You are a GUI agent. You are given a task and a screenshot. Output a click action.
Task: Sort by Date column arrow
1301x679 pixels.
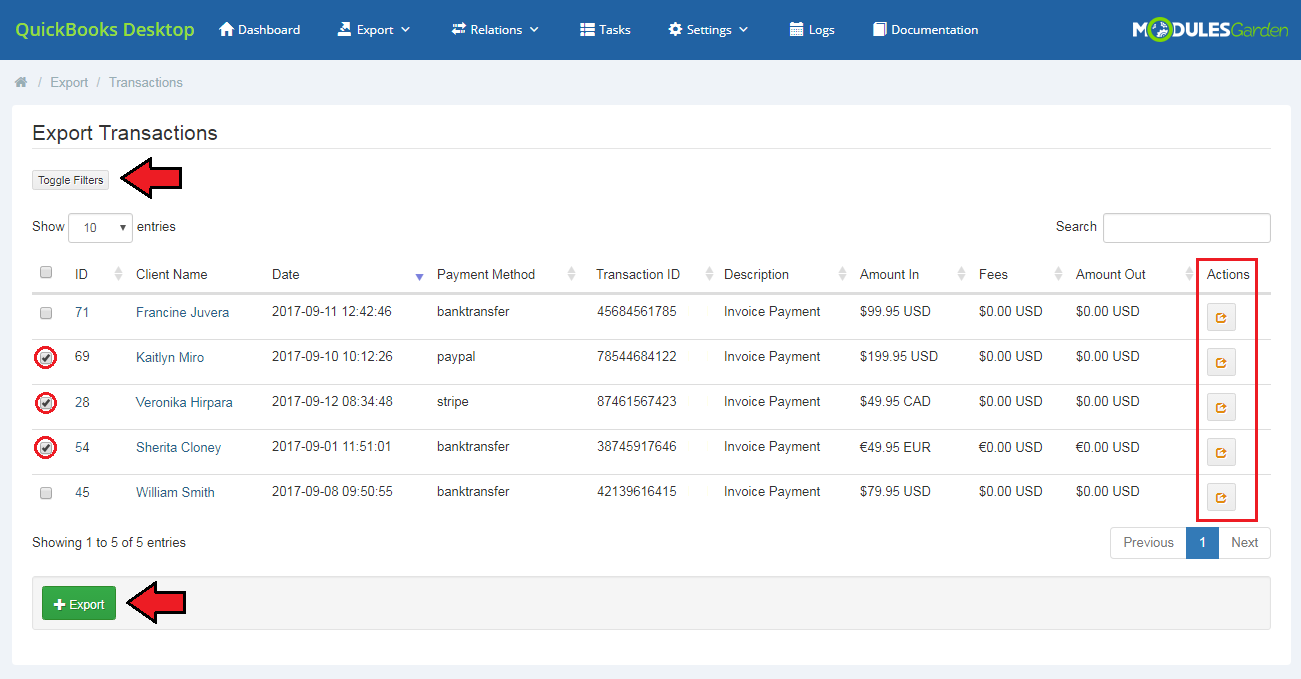[419, 275]
